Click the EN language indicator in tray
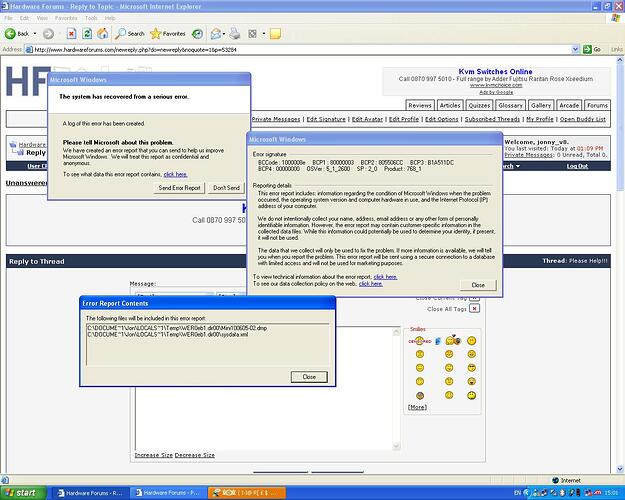This screenshot has width=625, height=500. 517,493
